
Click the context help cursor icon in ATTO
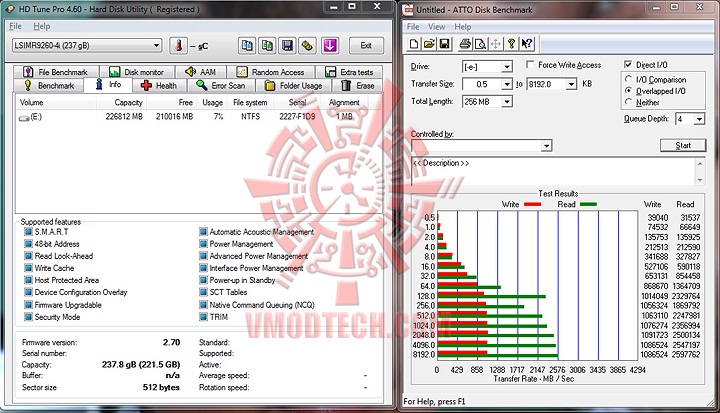coord(527,44)
